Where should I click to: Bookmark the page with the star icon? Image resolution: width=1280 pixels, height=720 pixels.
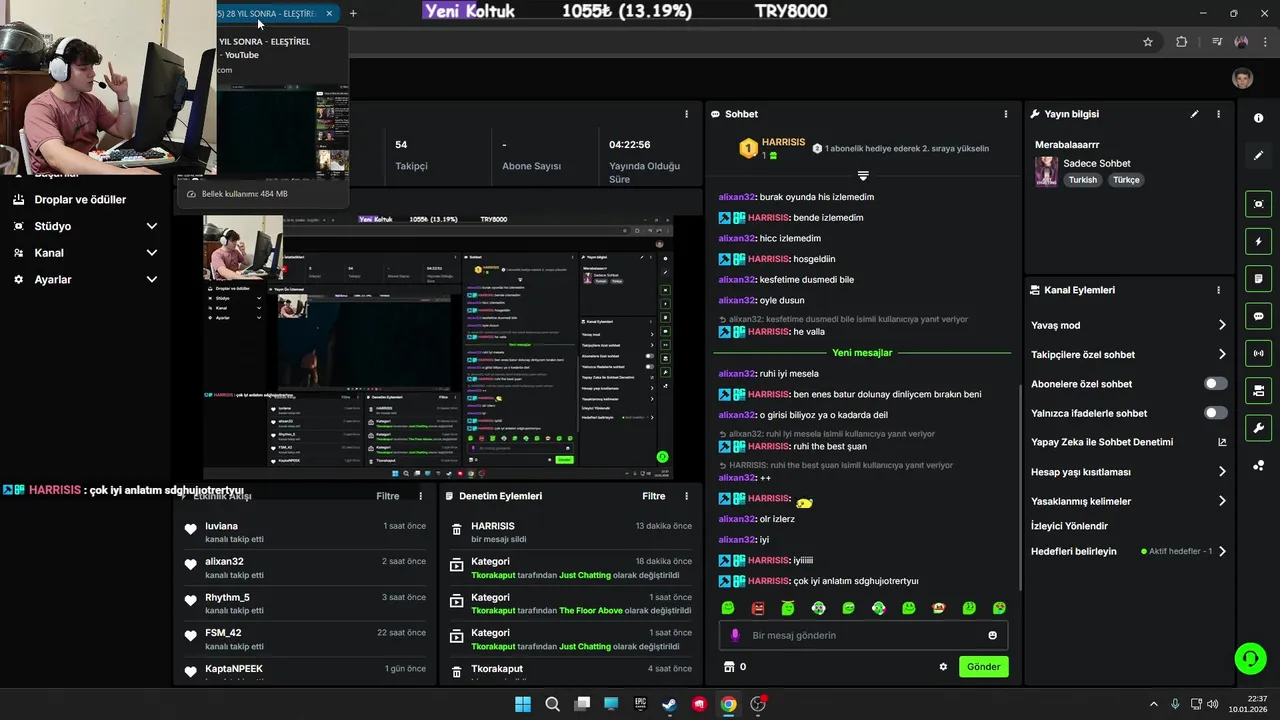point(1148,42)
